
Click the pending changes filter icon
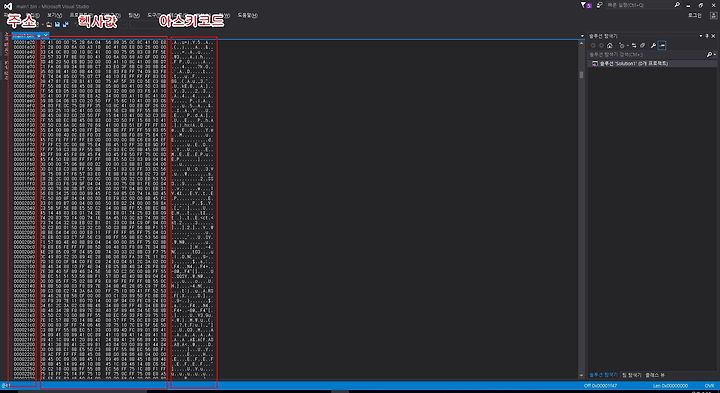622,45
